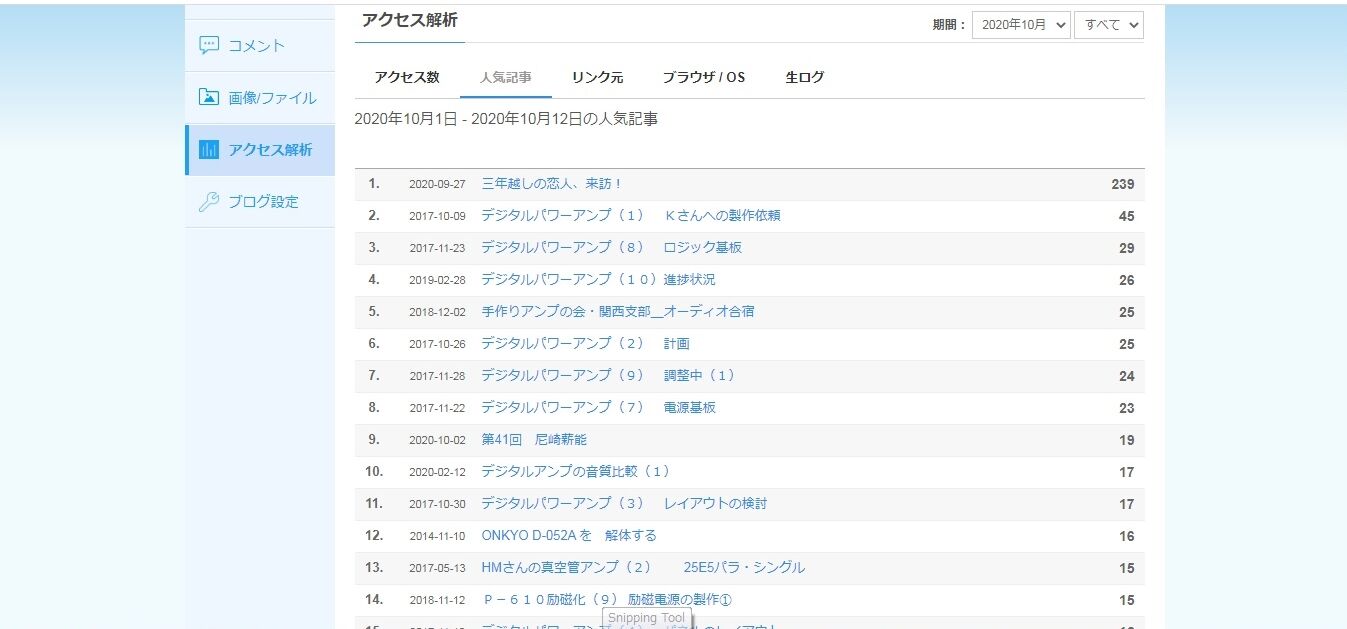Click the access count 16
The width and height of the screenshot is (1347, 629).
(1127, 536)
